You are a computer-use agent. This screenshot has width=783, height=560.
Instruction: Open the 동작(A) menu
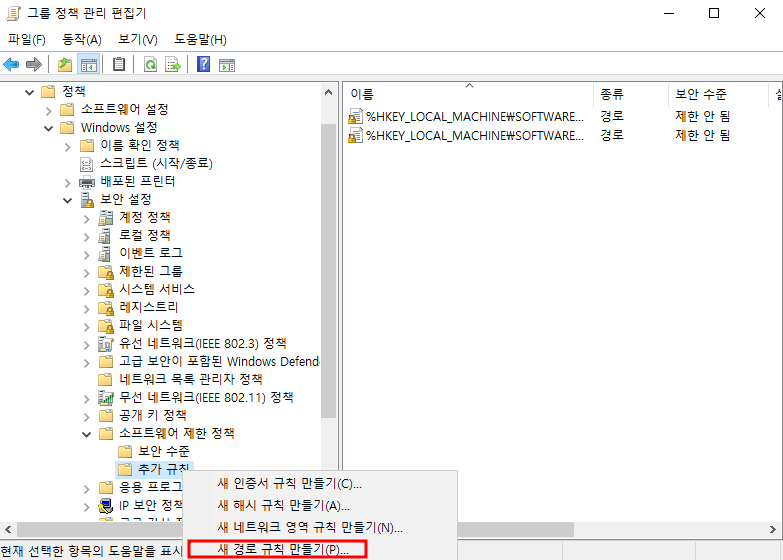tap(82, 39)
